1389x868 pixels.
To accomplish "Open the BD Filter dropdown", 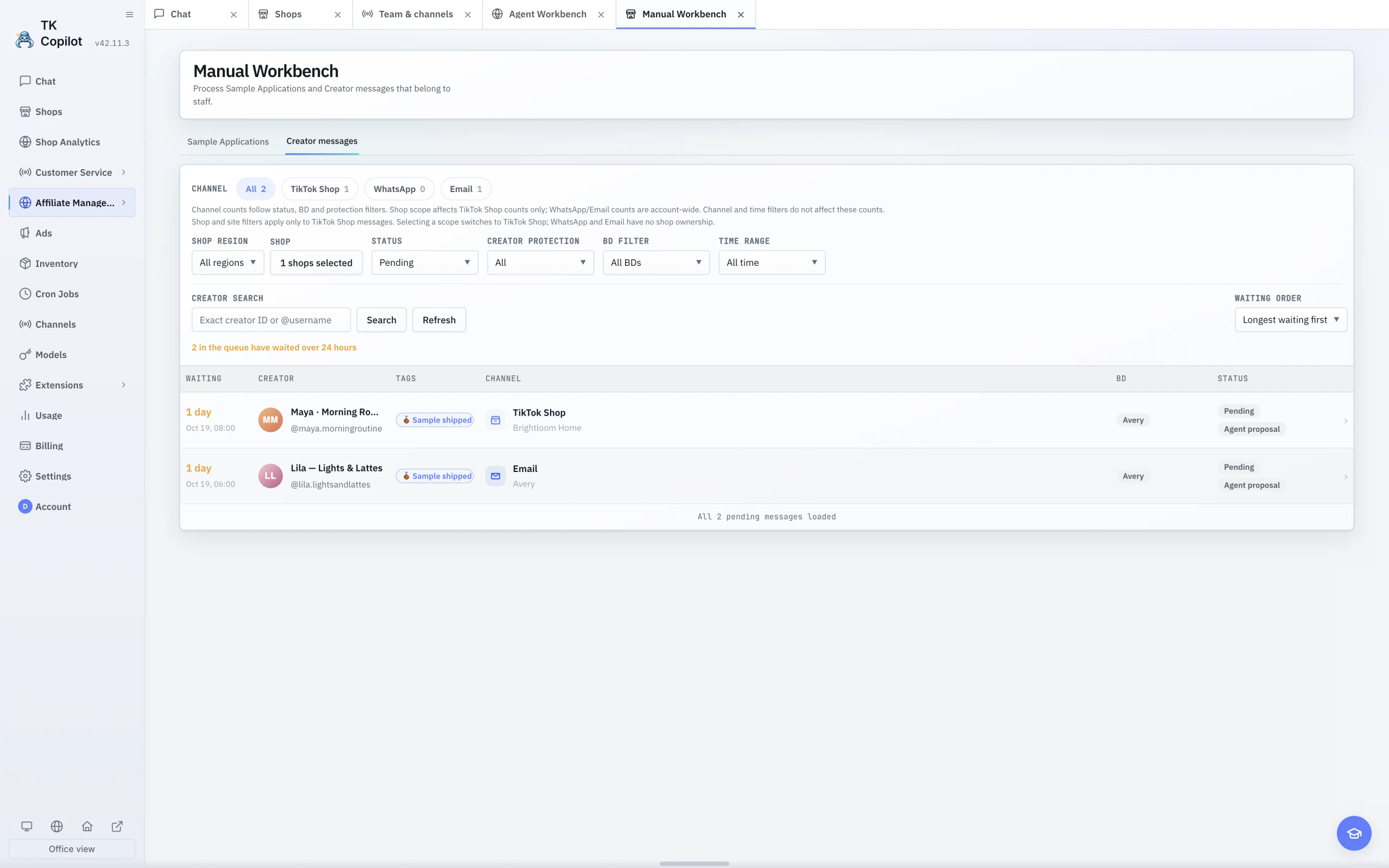I will [656, 263].
